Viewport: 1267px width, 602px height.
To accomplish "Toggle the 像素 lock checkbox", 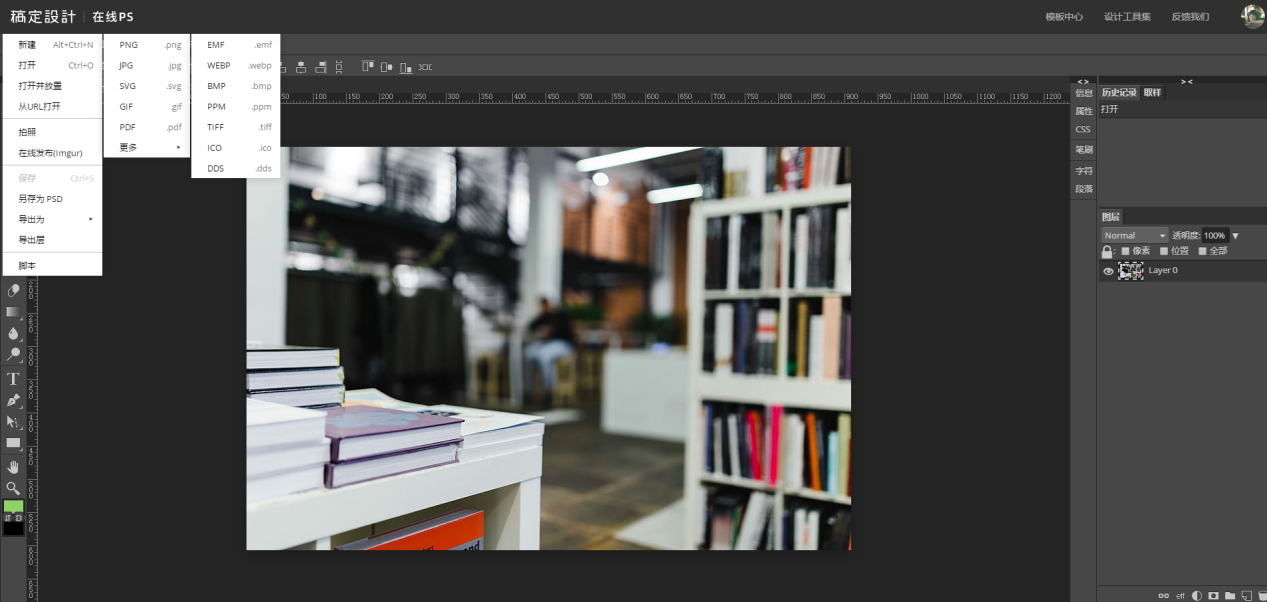I will (x=1125, y=251).
